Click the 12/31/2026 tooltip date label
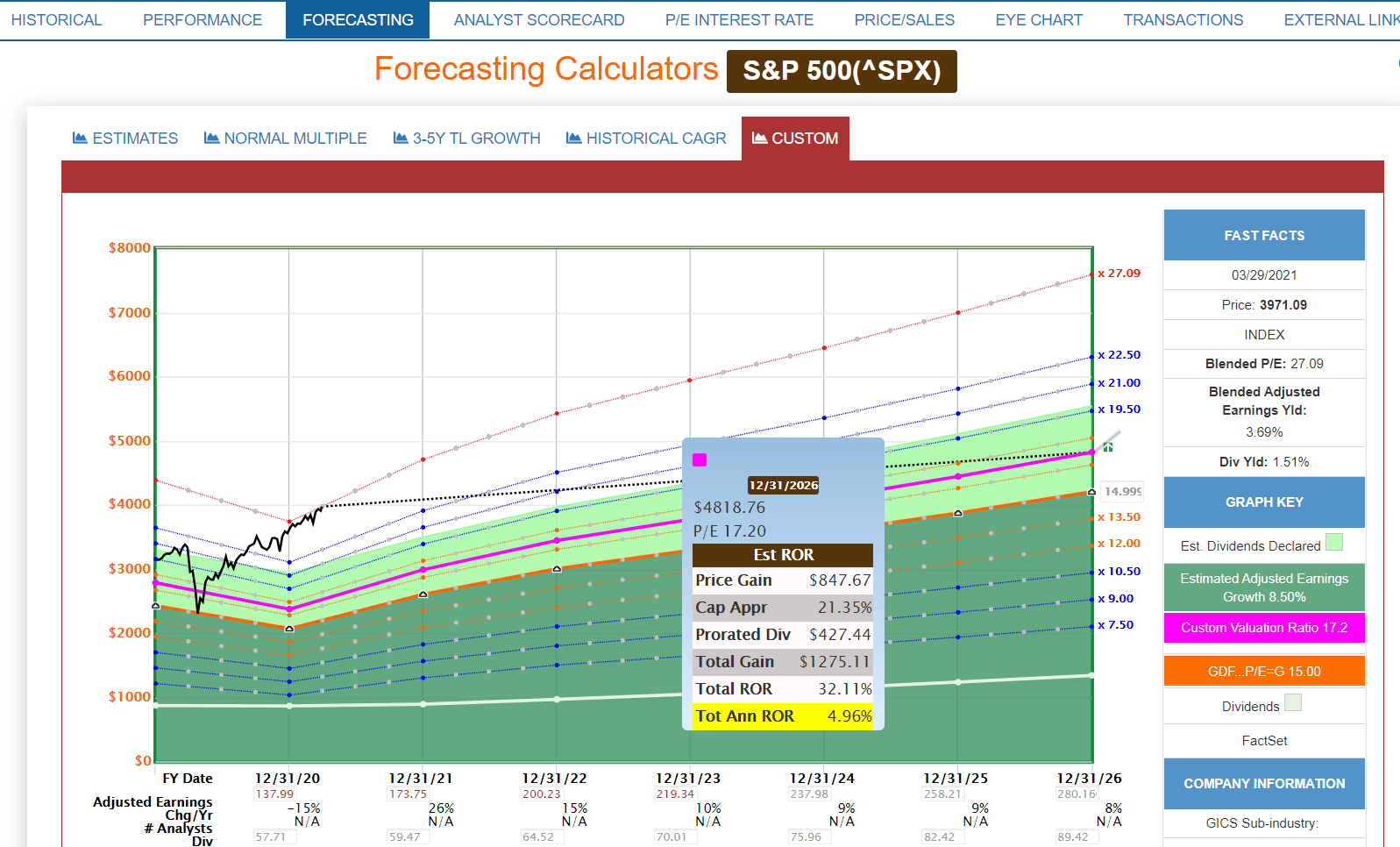 pyautogui.click(x=783, y=485)
